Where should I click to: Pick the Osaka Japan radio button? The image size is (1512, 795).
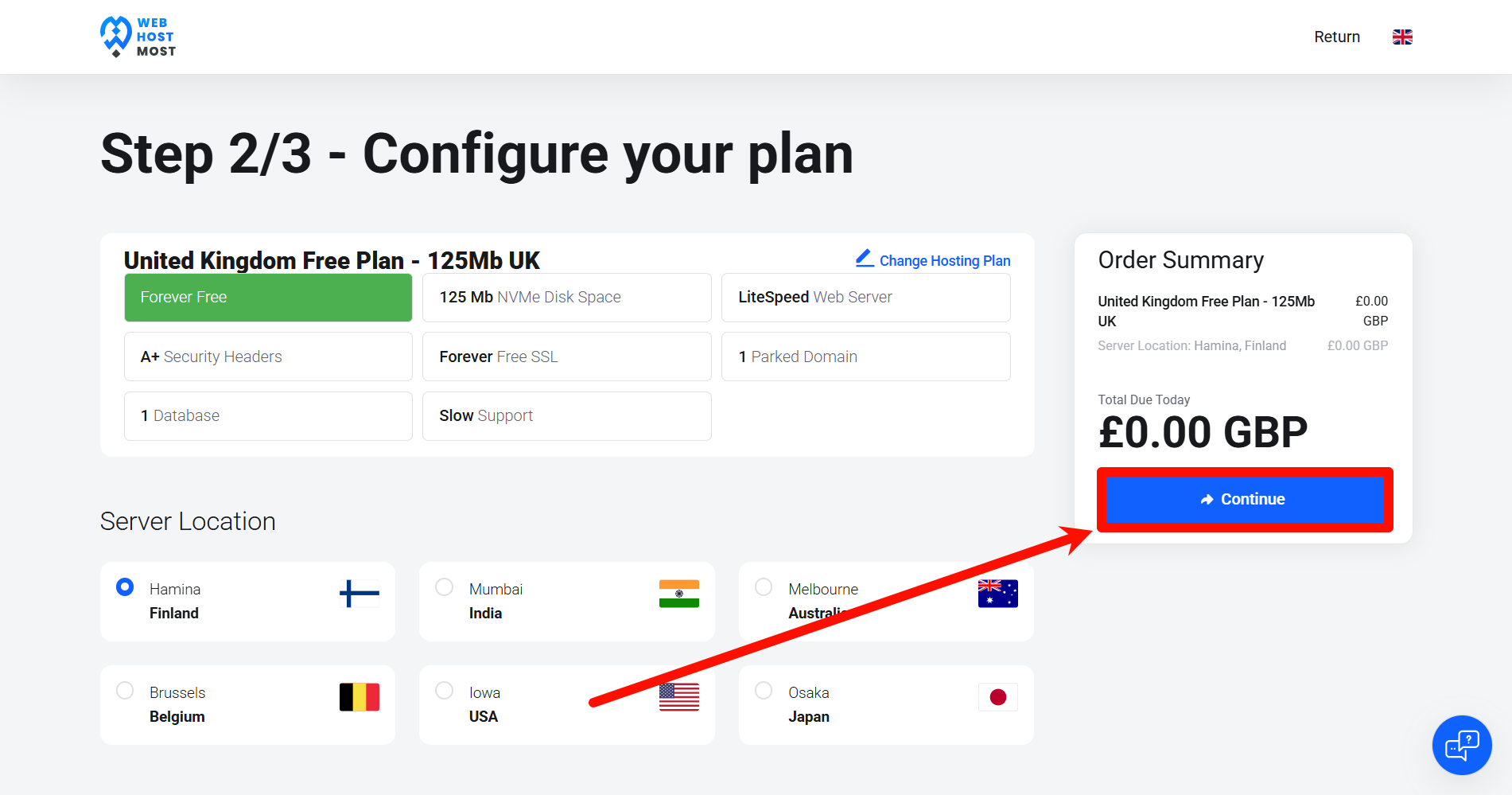[x=764, y=691]
